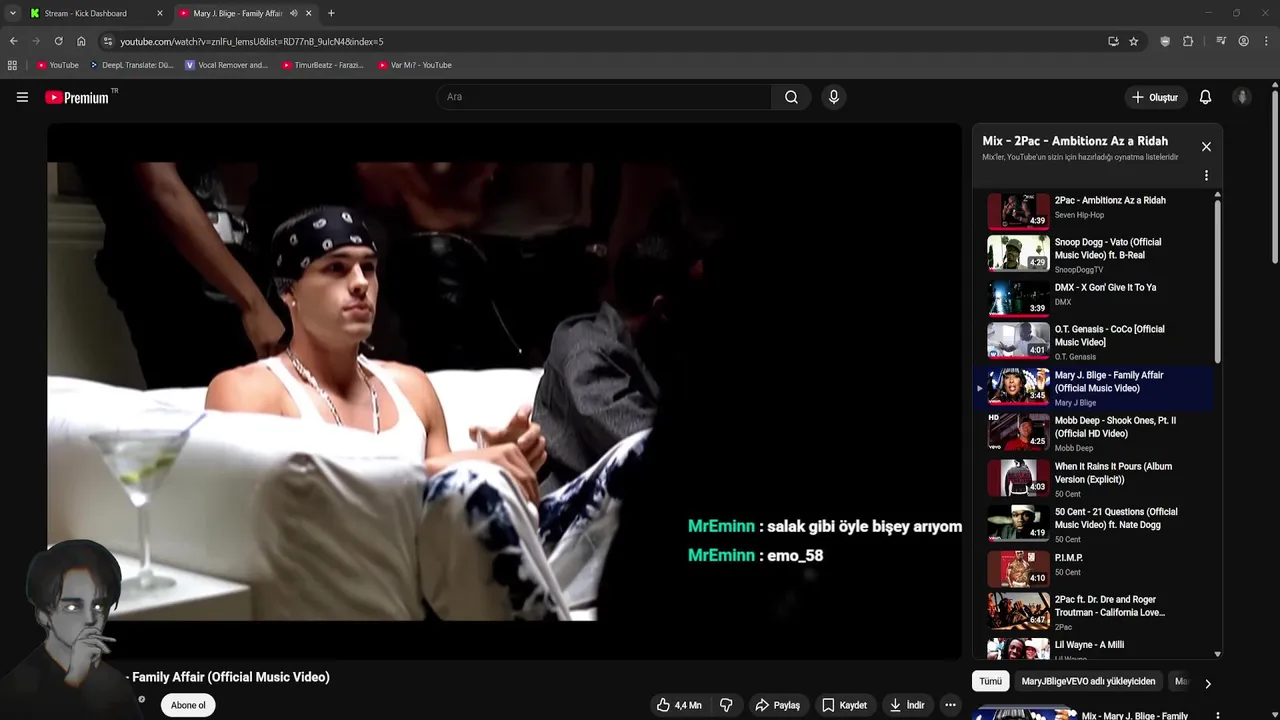The width and height of the screenshot is (1280, 720).
Task: Show next filter chips with arrow
Action: (1207, 684)
